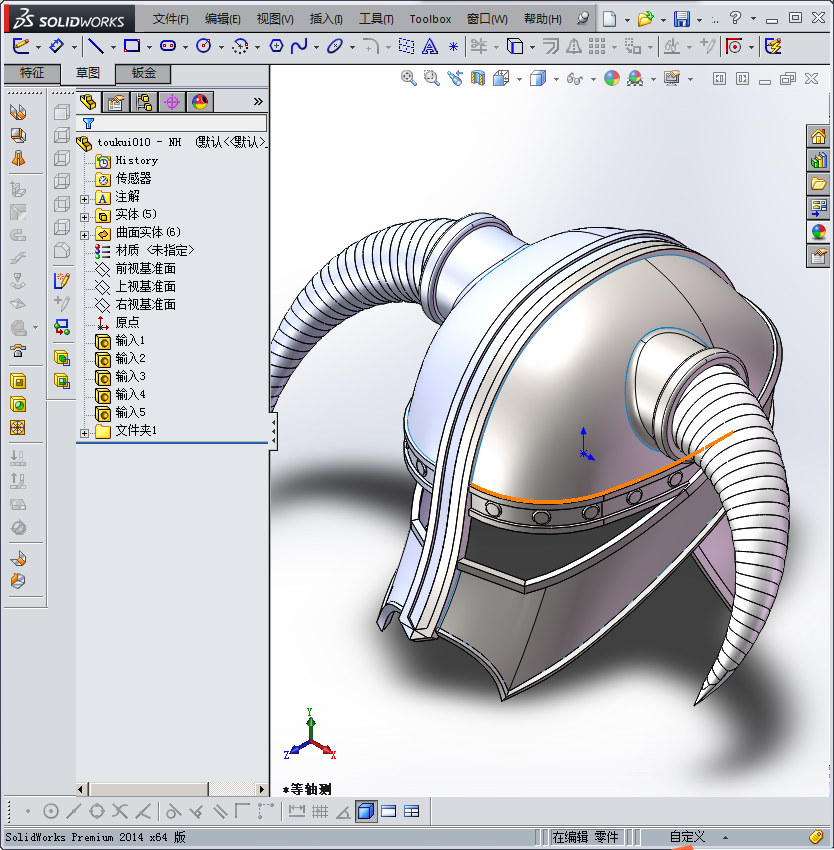Image resolution: width=834 pixels, height=850 pixels.
Task: Open the PropertyManager tab icon above the tree
Action: (x=116, y=101)
